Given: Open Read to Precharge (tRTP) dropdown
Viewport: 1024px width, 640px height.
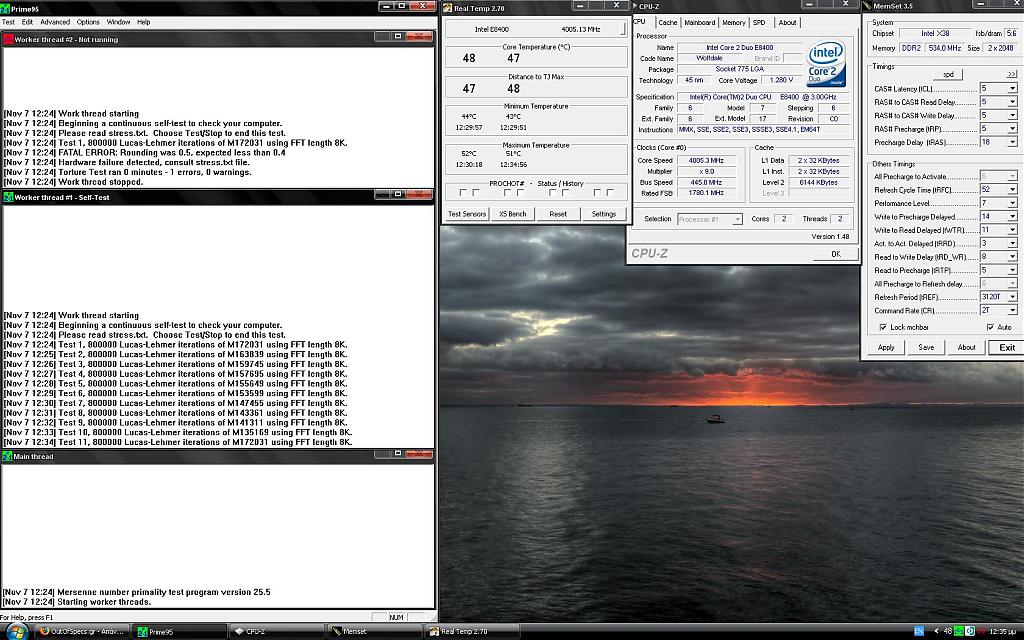Looking at the screenshot, I should coord(1012,270).
